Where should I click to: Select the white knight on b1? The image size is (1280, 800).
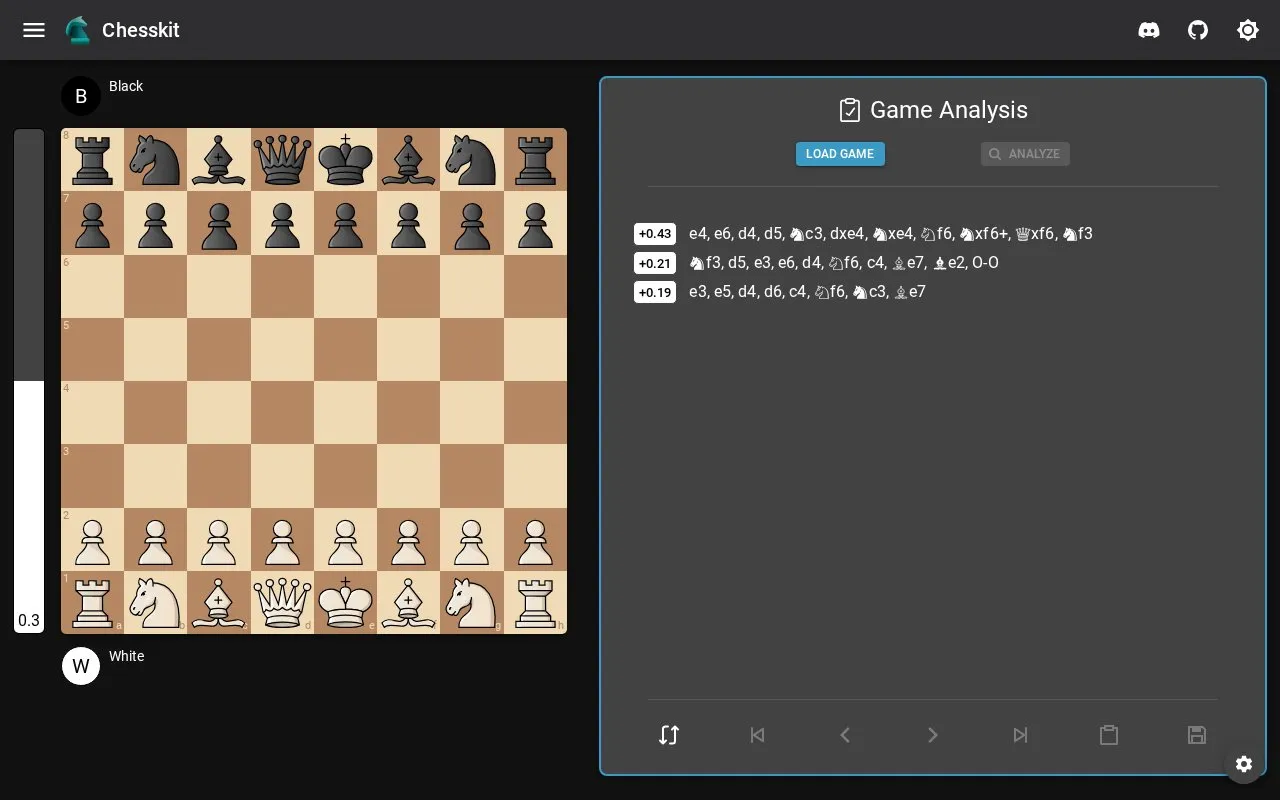click(155, 602)
